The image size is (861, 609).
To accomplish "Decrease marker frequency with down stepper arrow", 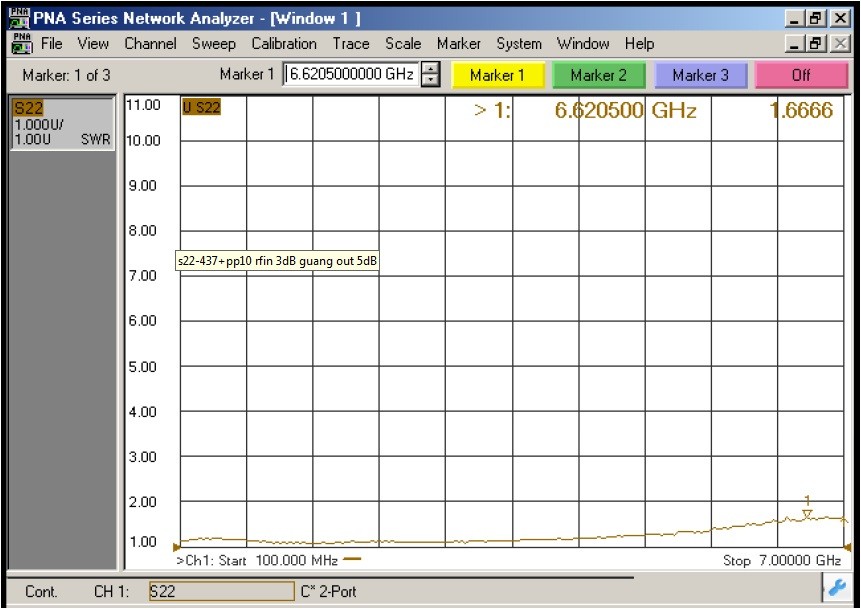I will pos(431,80).
